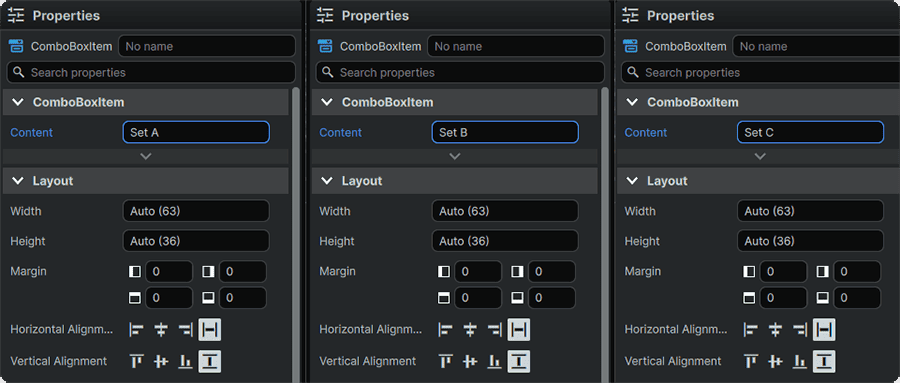The height and width of the screenshot is (383, 900).
Task: Select stretch vertical alignment in Set B panel
Action: pyautogui.click(x=518, y=361)
